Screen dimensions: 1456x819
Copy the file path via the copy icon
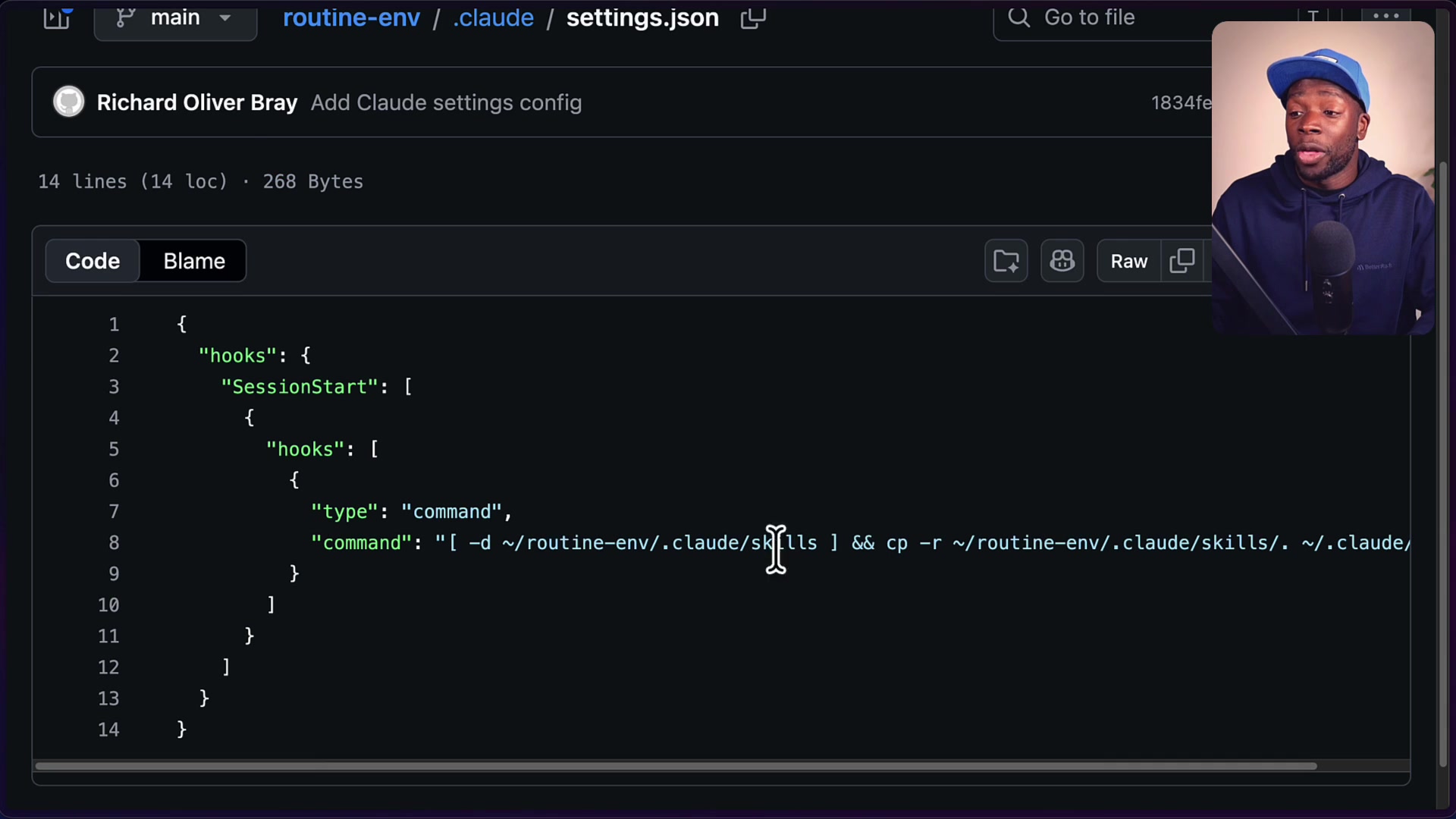752,17
